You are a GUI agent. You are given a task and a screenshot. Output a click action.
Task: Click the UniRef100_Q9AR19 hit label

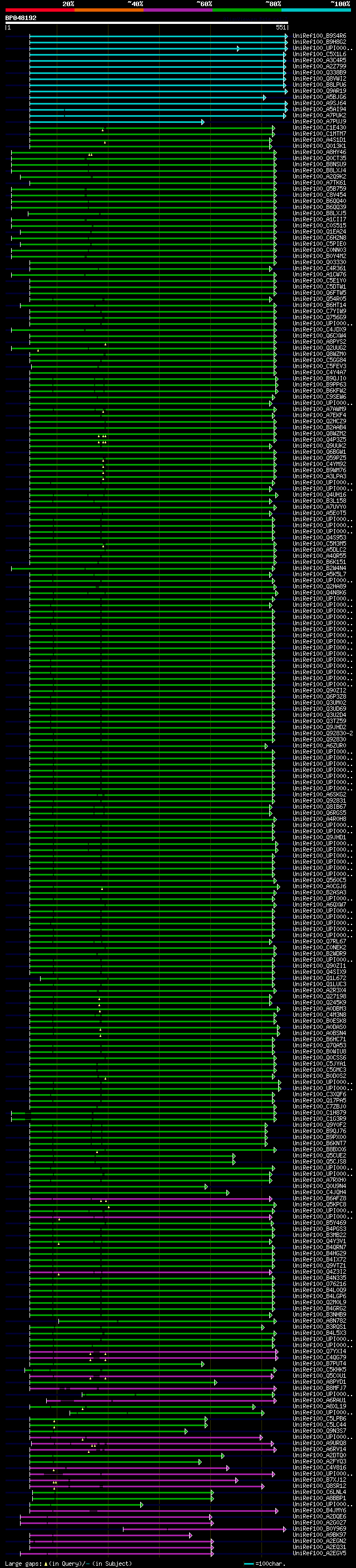click(x=319, y=91)
